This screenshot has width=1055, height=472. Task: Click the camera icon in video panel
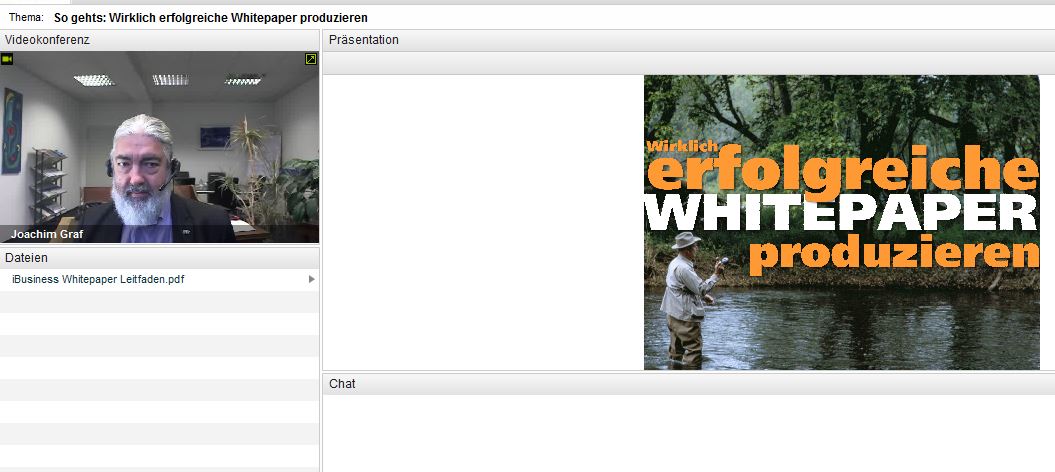[x=7, y=59]
